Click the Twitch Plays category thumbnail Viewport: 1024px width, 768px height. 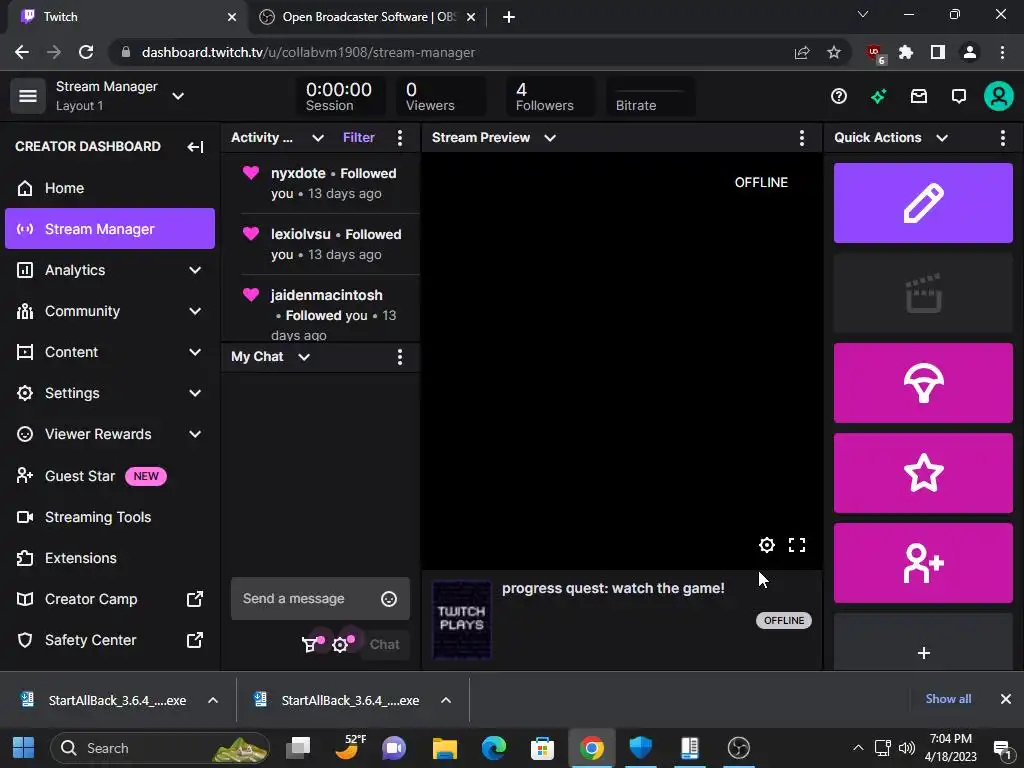point(462,619)
